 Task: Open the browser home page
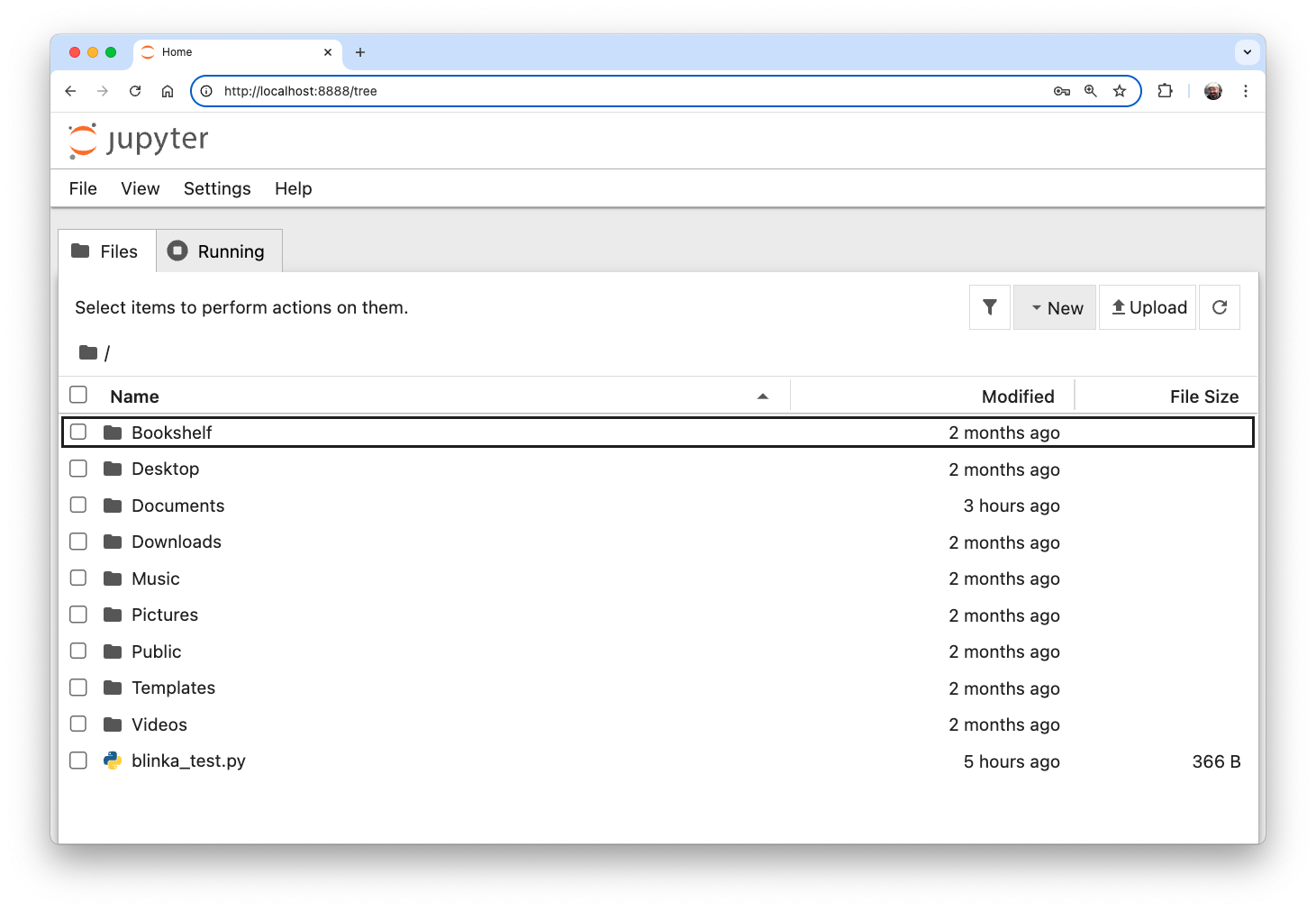tap(168, 91)
